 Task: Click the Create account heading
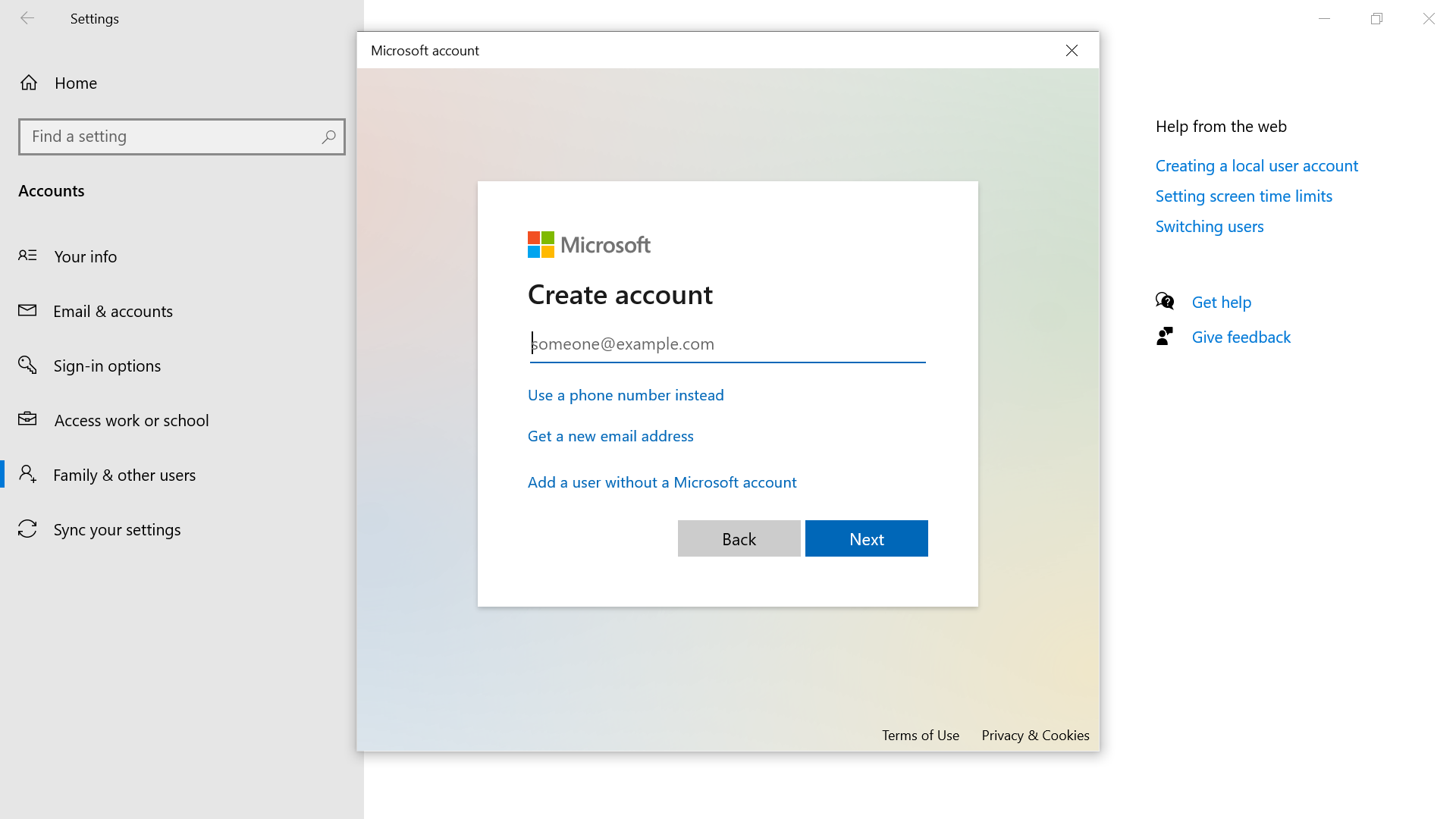(620, 294)
